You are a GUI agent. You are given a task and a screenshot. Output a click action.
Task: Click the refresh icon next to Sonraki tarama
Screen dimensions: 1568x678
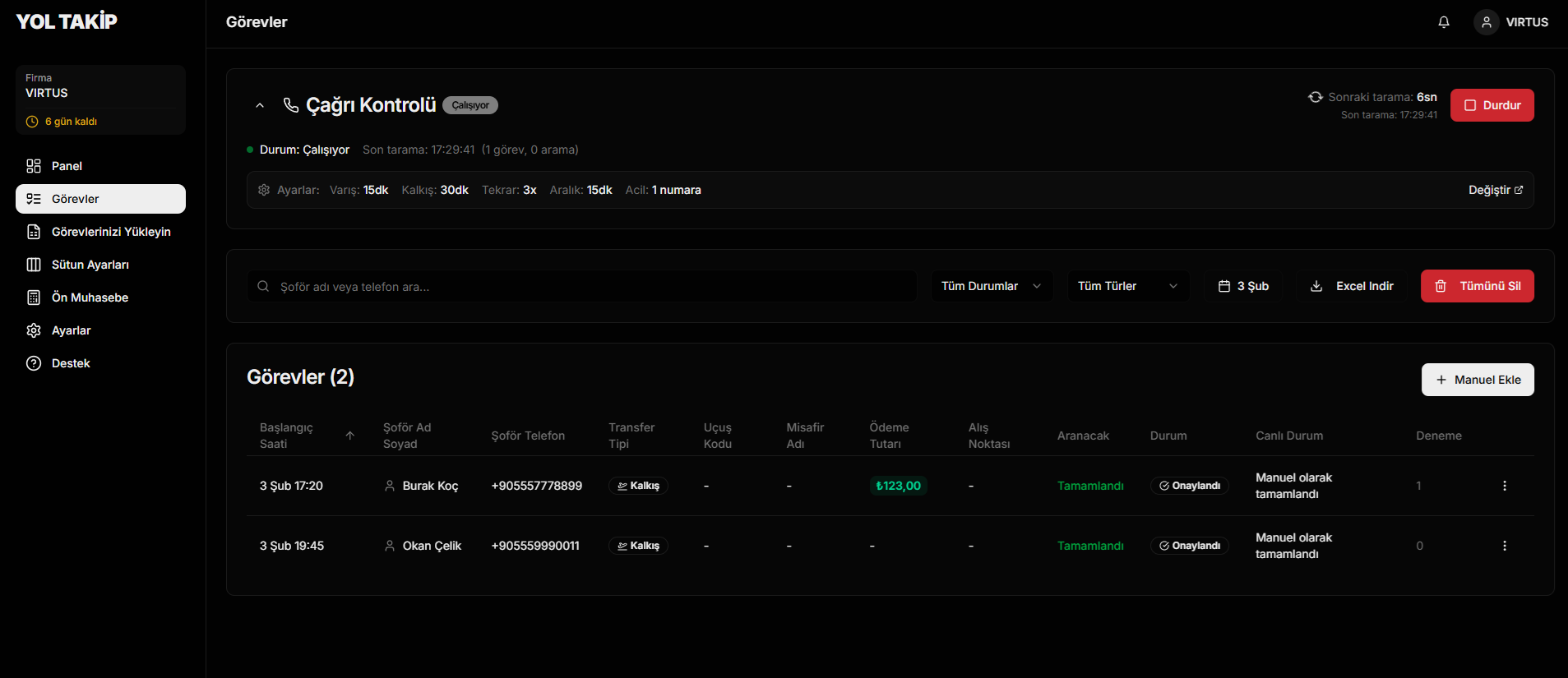1316,97
